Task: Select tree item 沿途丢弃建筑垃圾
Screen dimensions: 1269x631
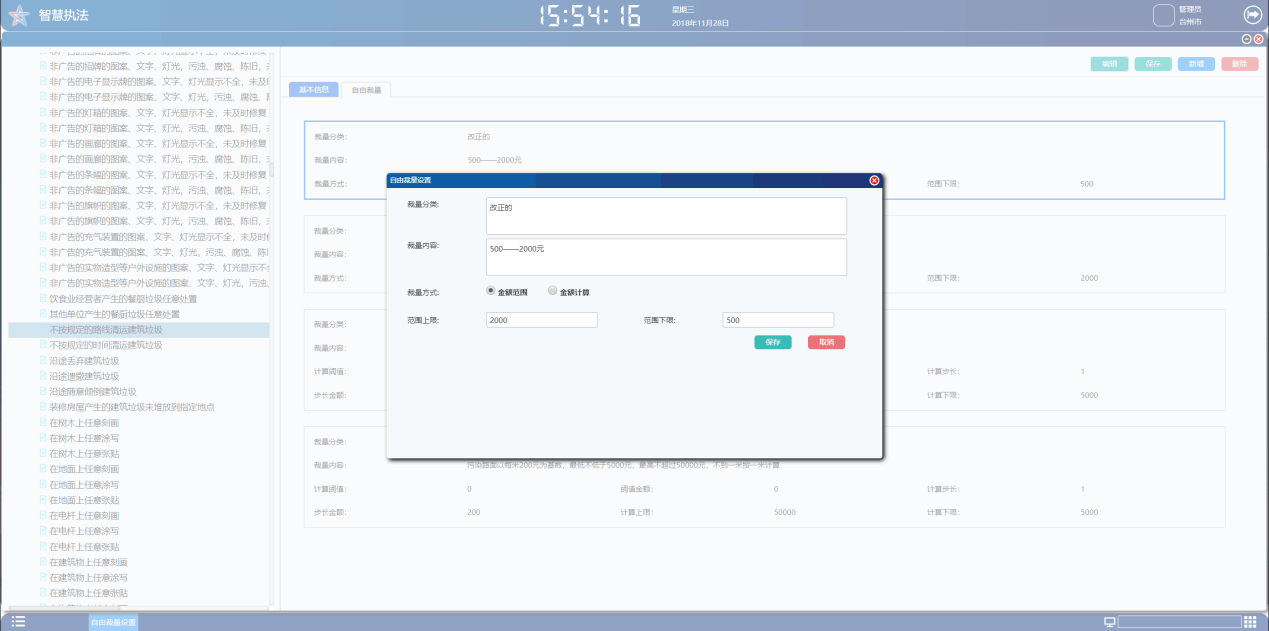Action: coord(84,361)
